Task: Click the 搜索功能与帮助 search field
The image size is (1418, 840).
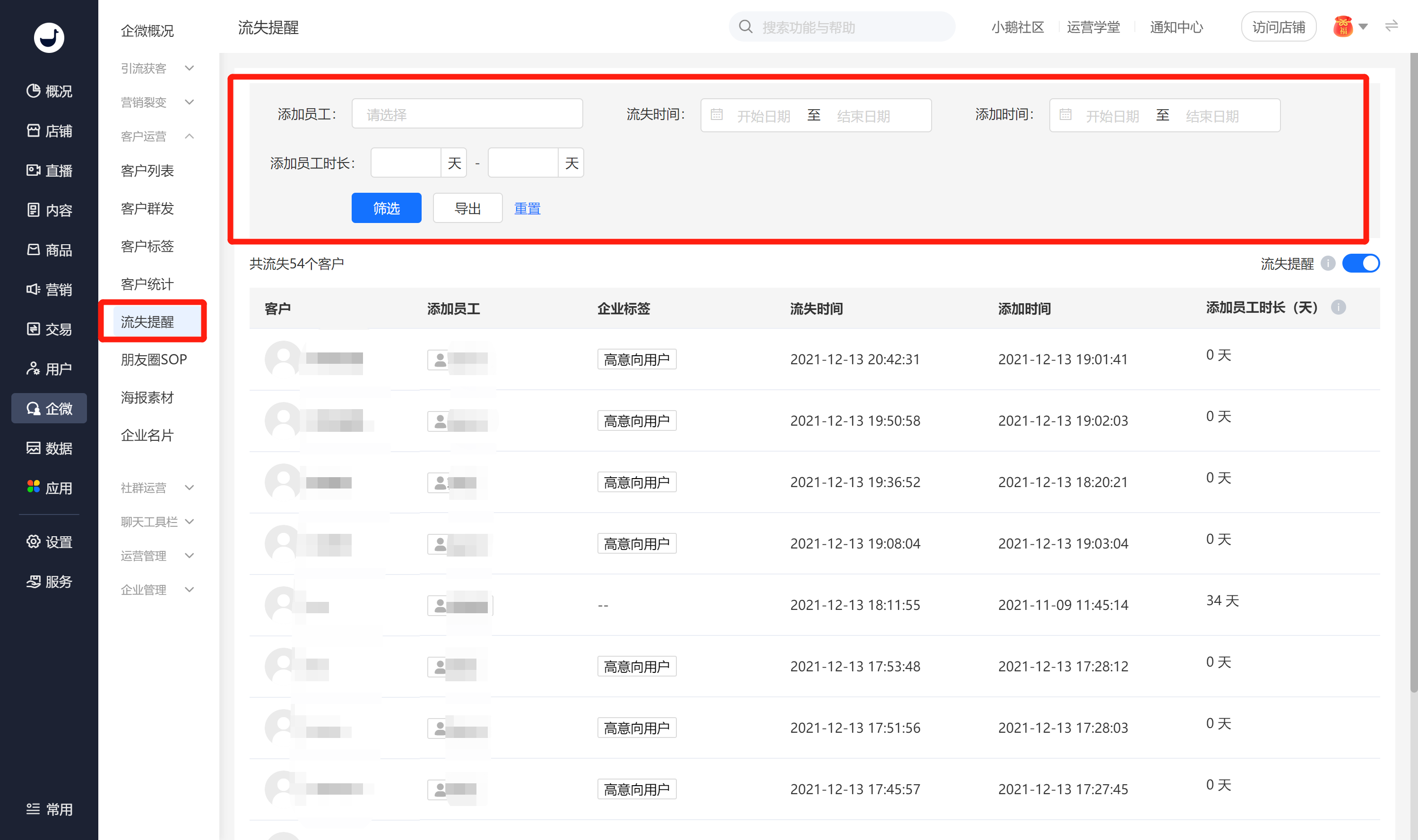Action: [842, 26]
